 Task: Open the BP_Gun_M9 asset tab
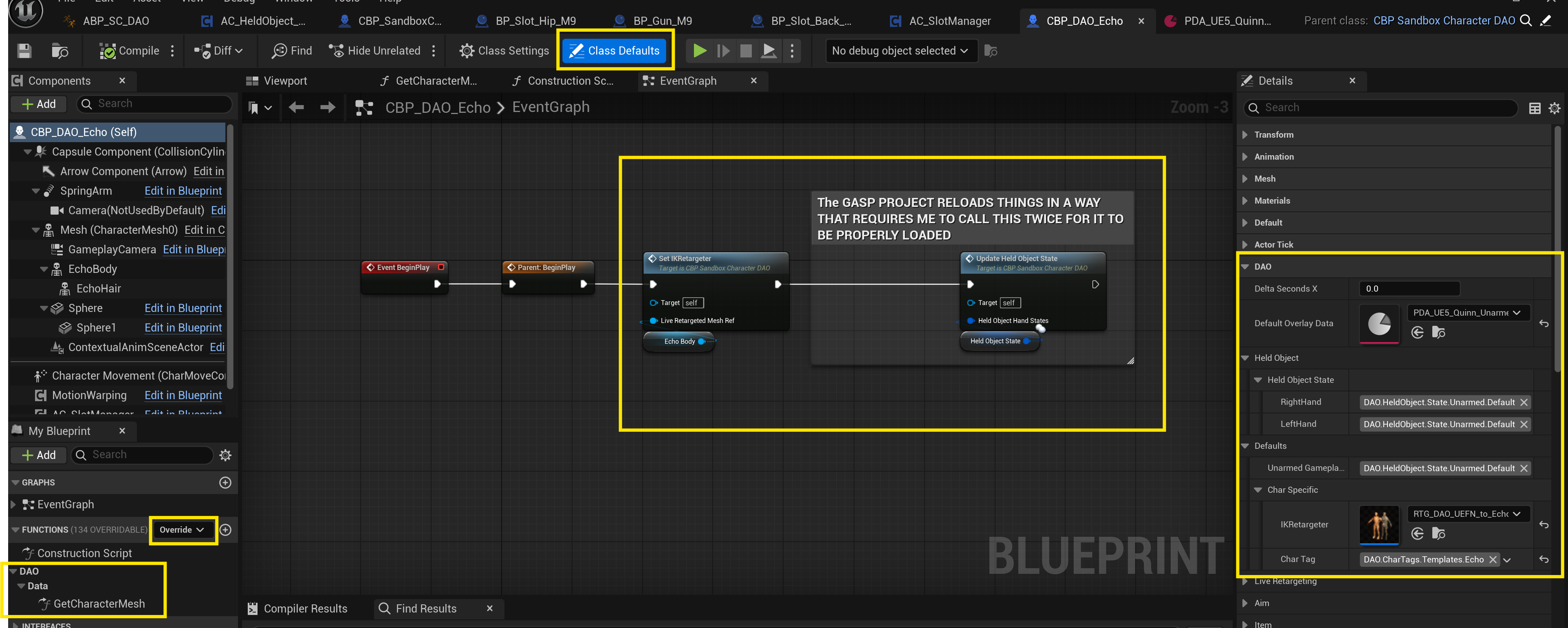(662, 21)
